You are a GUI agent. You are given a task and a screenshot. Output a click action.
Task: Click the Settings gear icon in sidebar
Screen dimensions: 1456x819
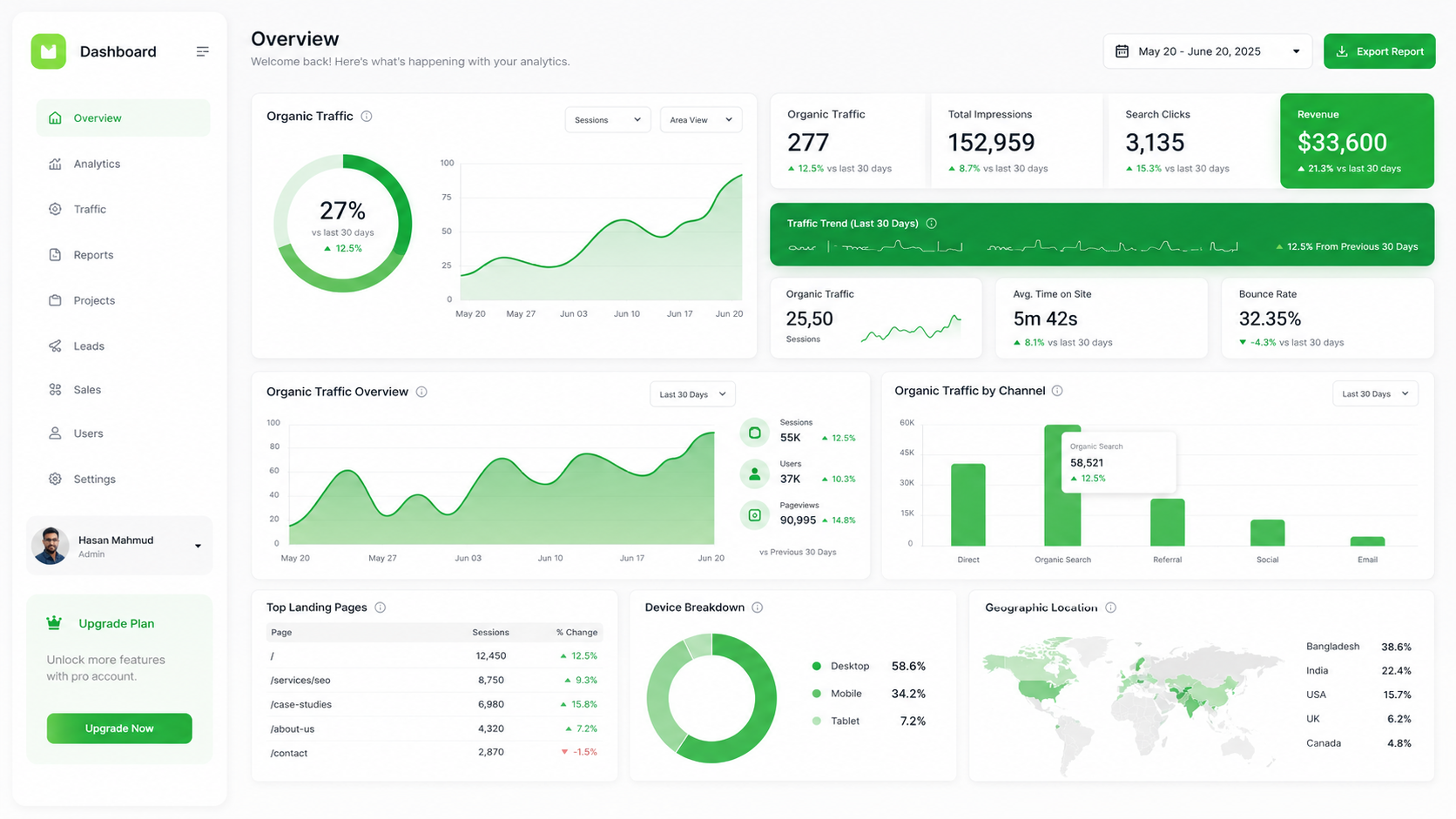55,479
